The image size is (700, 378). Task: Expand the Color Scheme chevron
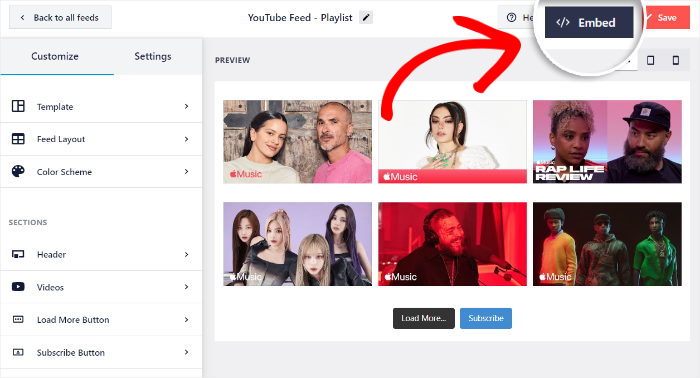(x=187, y=171)
